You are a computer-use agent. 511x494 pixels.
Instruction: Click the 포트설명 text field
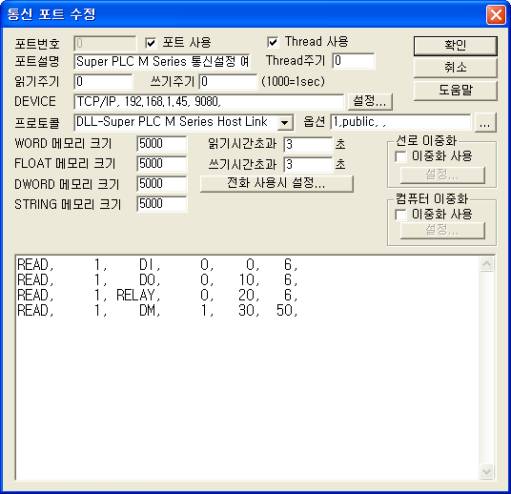pos(162,62)
